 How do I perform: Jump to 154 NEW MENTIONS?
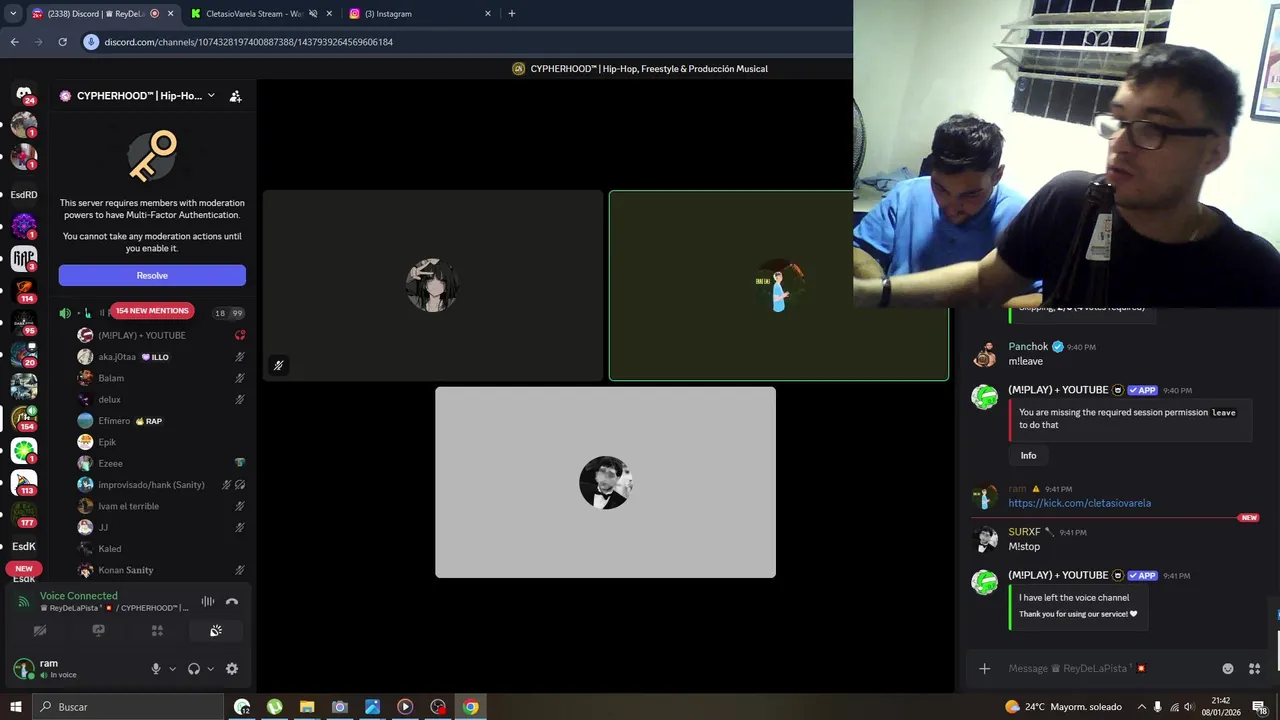pyautogui.click(x=152, y=311)
